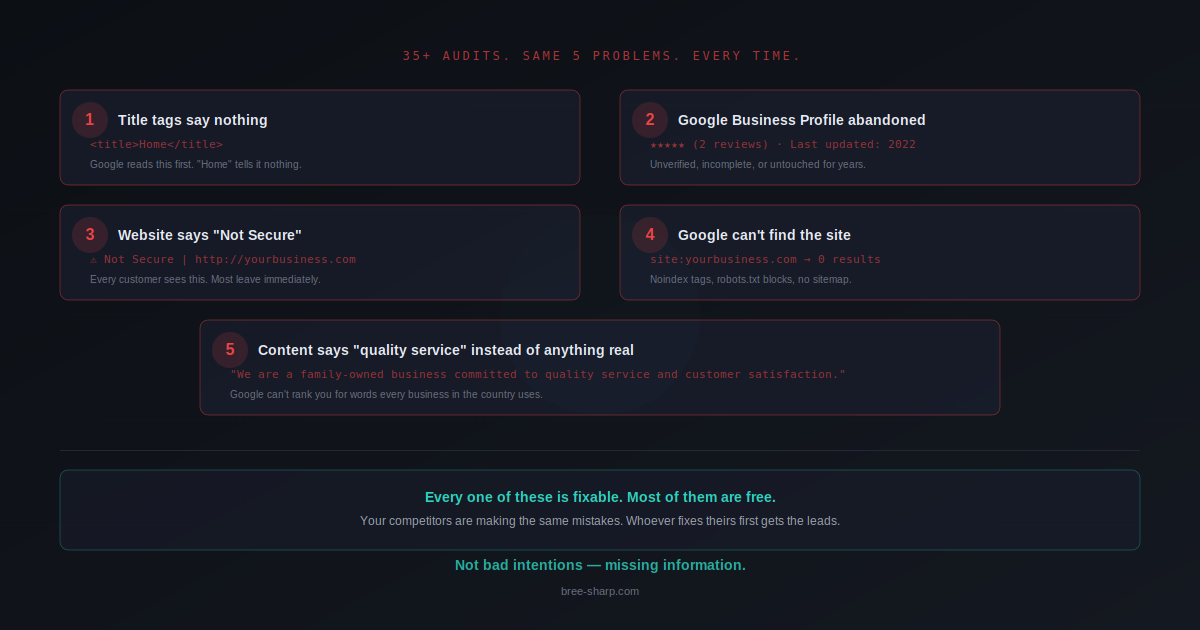The image size is (1200, 630).
Task: Select the "Google Business Profile abandoned" heading
Action: click(x=801, y=120)
